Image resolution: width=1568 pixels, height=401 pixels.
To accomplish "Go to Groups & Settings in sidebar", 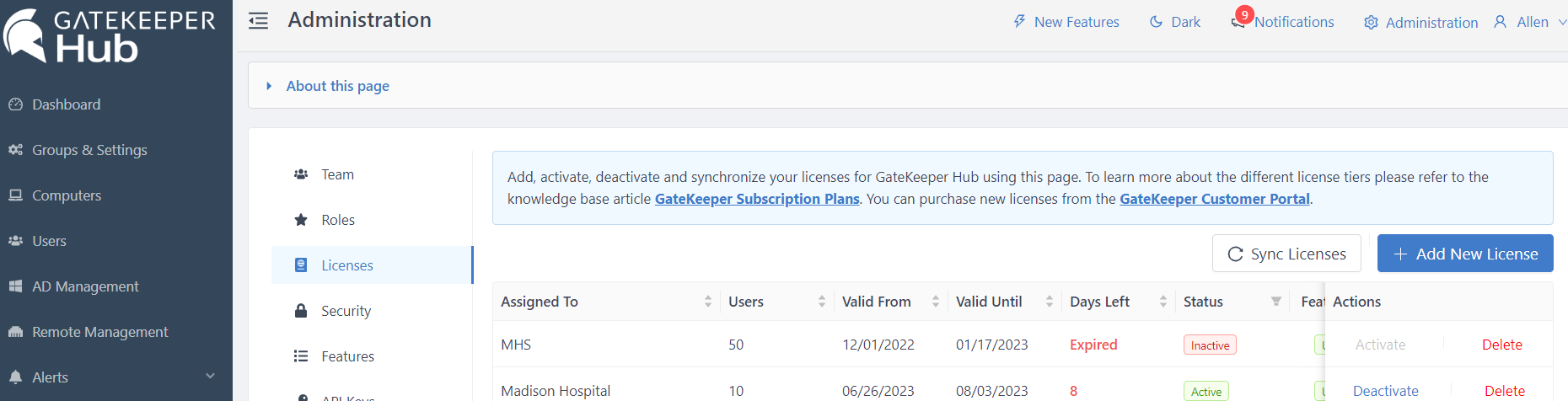I will click(x=89, y=150).
